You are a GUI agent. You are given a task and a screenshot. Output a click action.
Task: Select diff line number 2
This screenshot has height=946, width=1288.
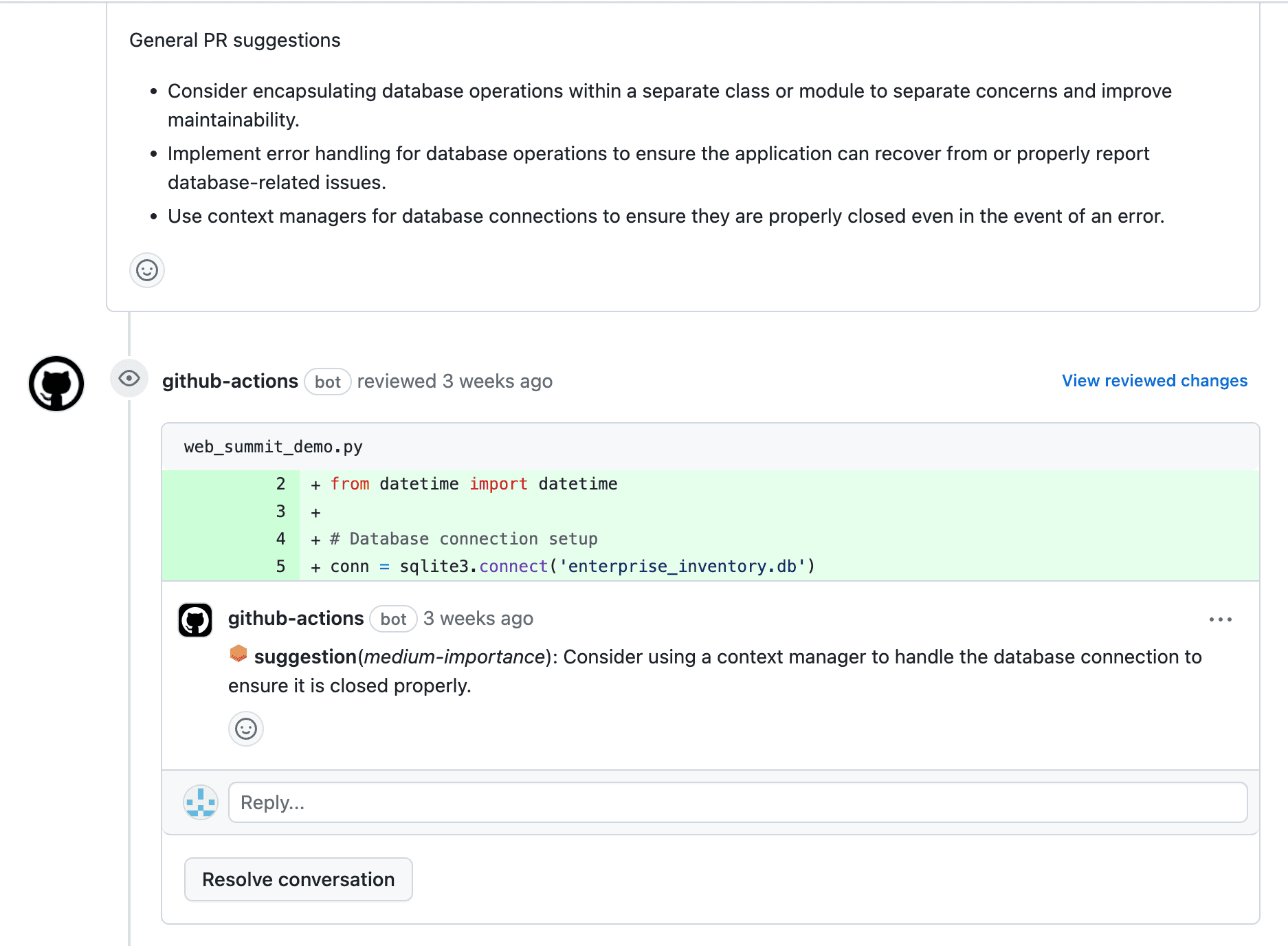point(280,484)
